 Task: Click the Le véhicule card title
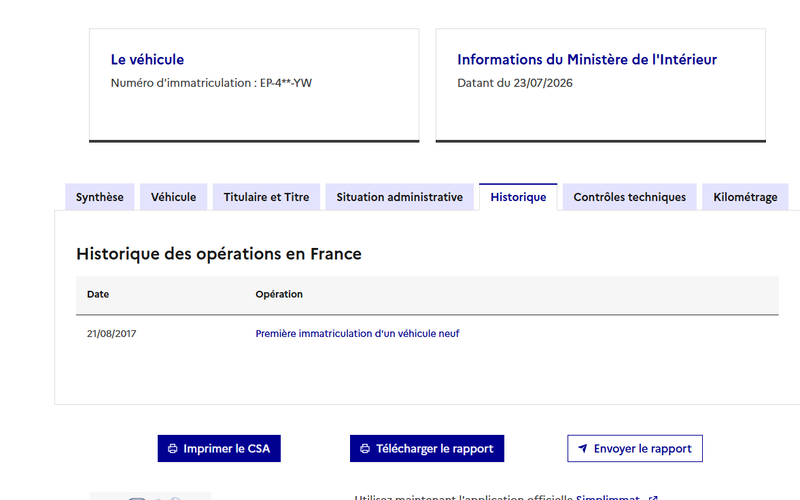(147, 60)
